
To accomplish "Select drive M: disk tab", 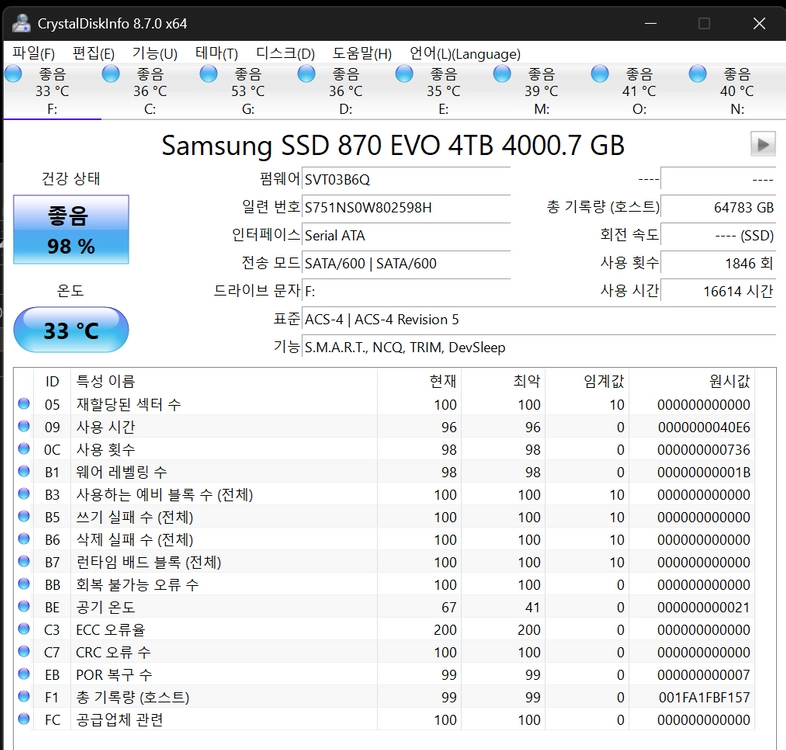I will (541, 91).
